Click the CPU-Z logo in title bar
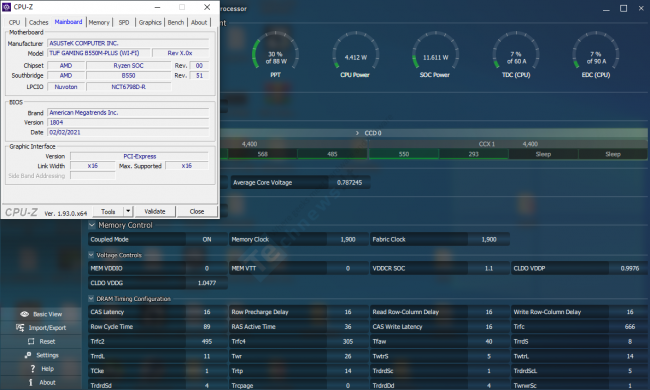Viewport: 650px width, 390px height. point(7,7)
